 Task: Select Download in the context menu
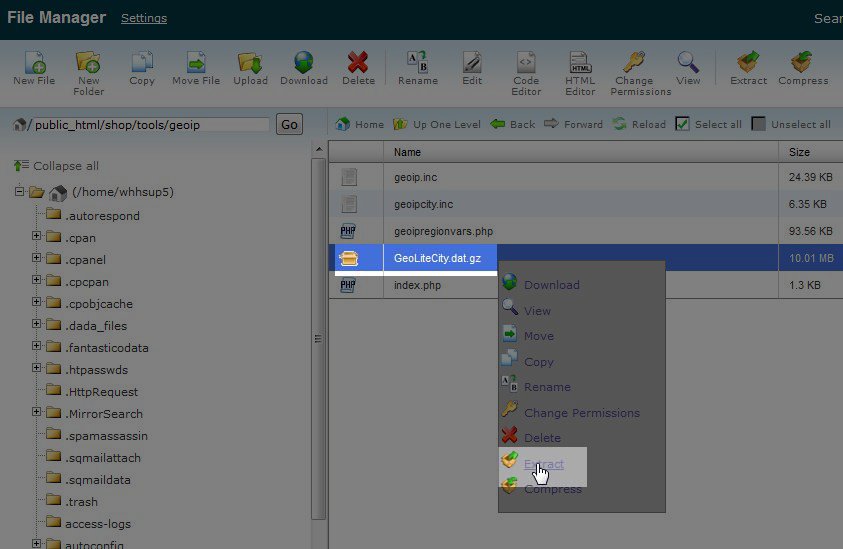(551, 285)
